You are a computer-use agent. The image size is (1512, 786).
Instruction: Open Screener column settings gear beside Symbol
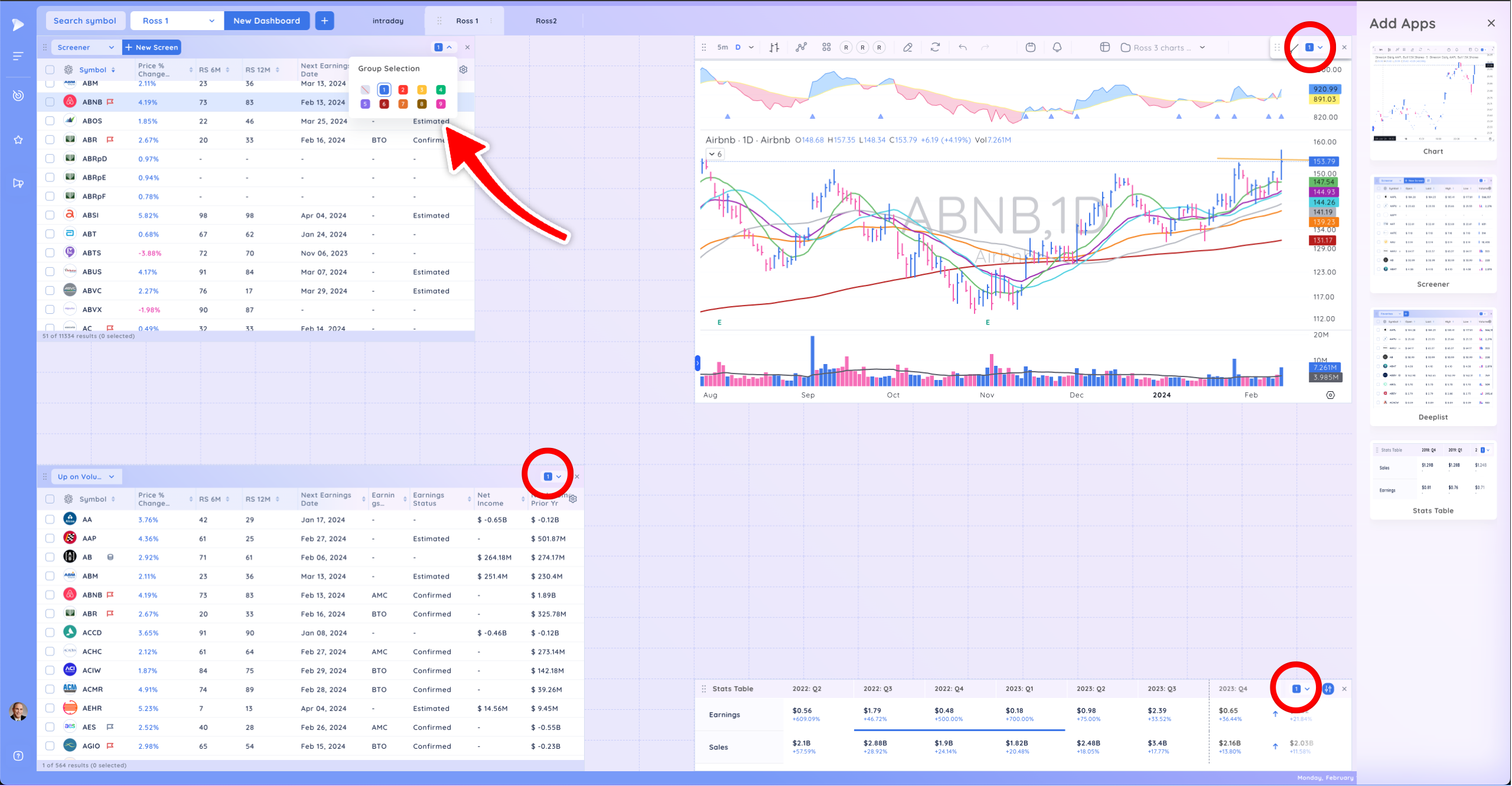(69, 70)
